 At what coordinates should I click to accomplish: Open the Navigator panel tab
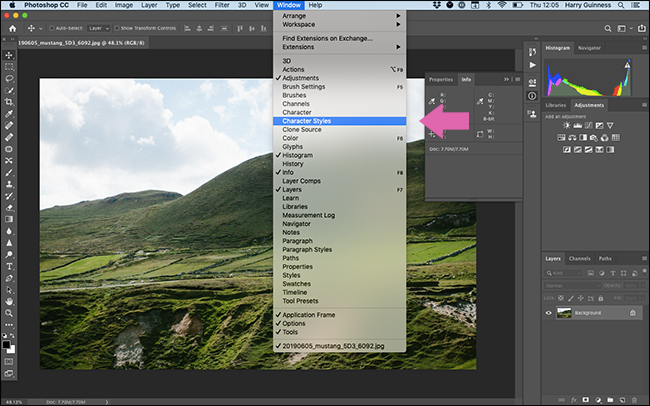[590, 47]
